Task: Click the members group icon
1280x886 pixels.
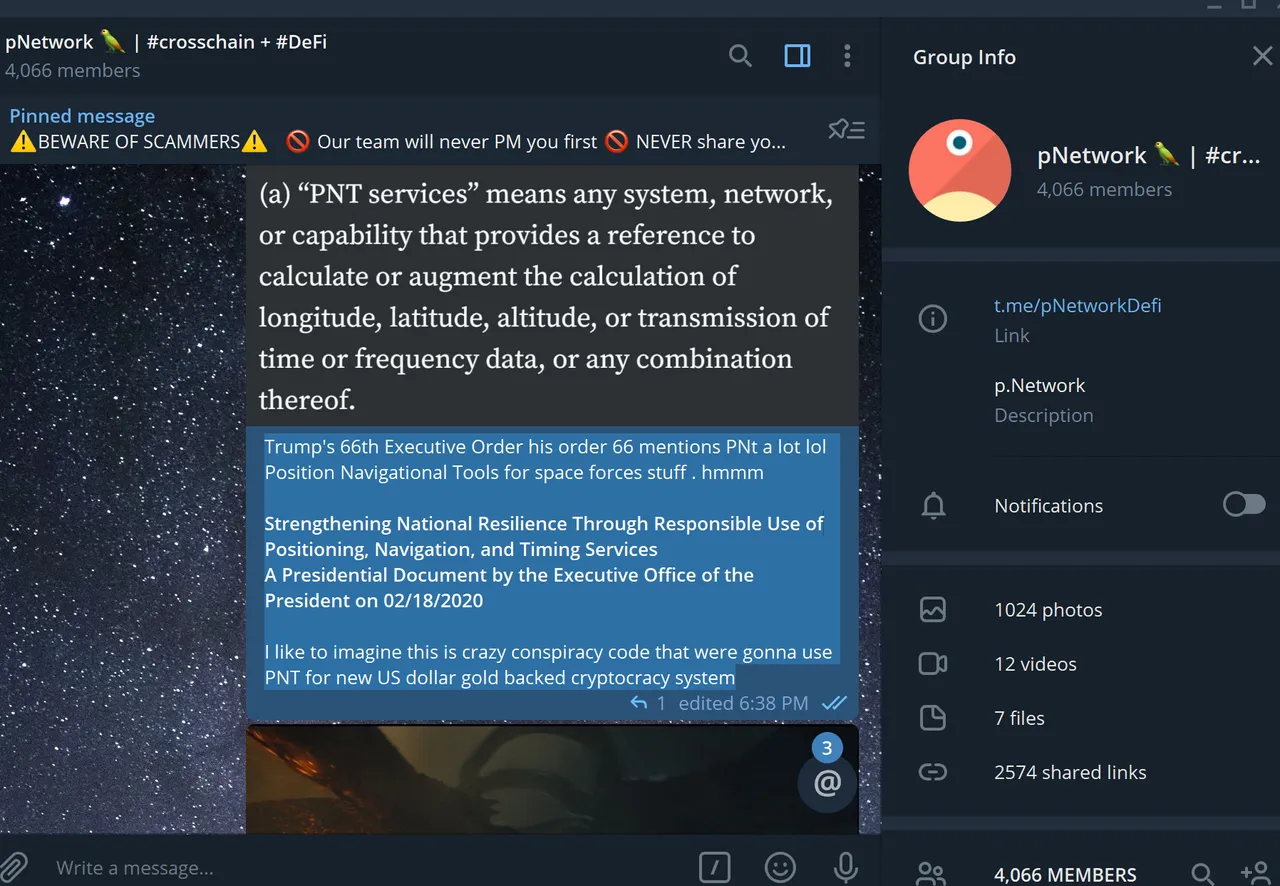Action: 932,875
